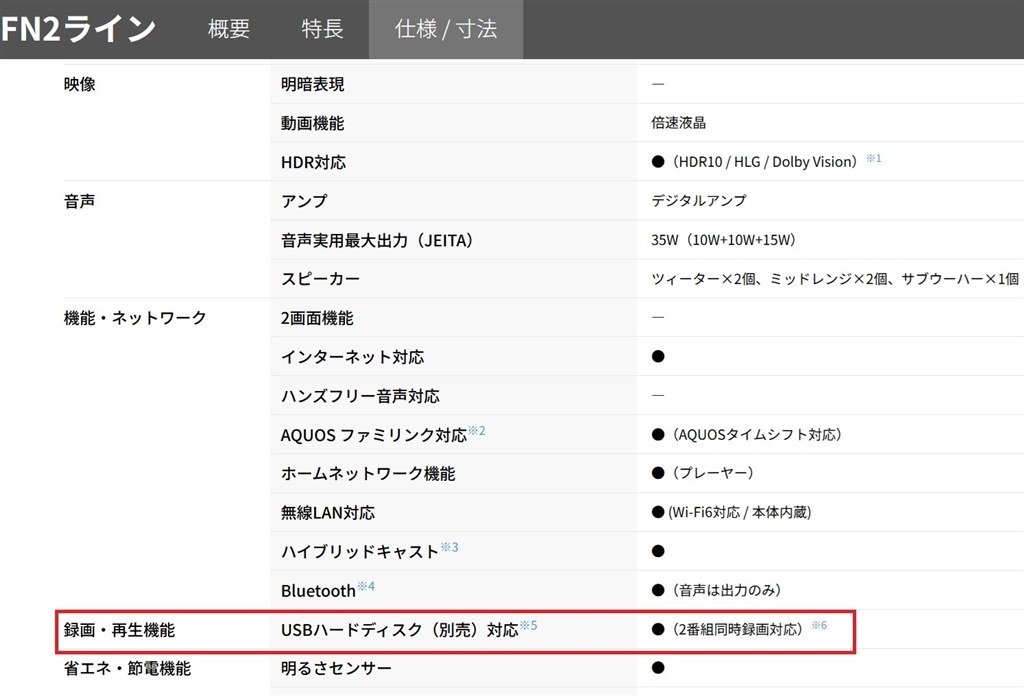Viewport: 1024px width, 696px height.
Task: Switch to the 概要 tab
Action: [229, 30]
